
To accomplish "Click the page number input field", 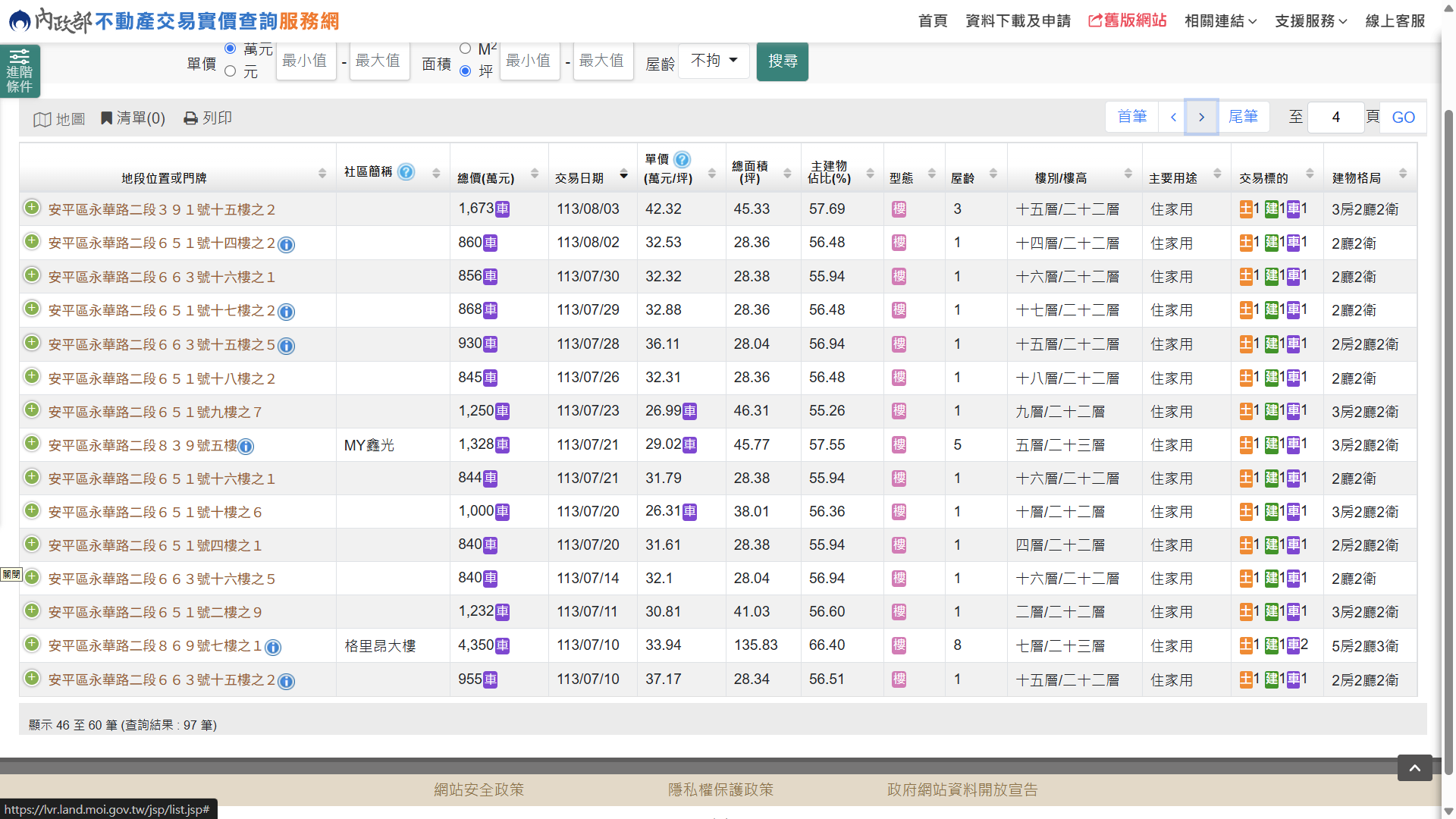I will pyautogui.click(x=1335, y=118).
